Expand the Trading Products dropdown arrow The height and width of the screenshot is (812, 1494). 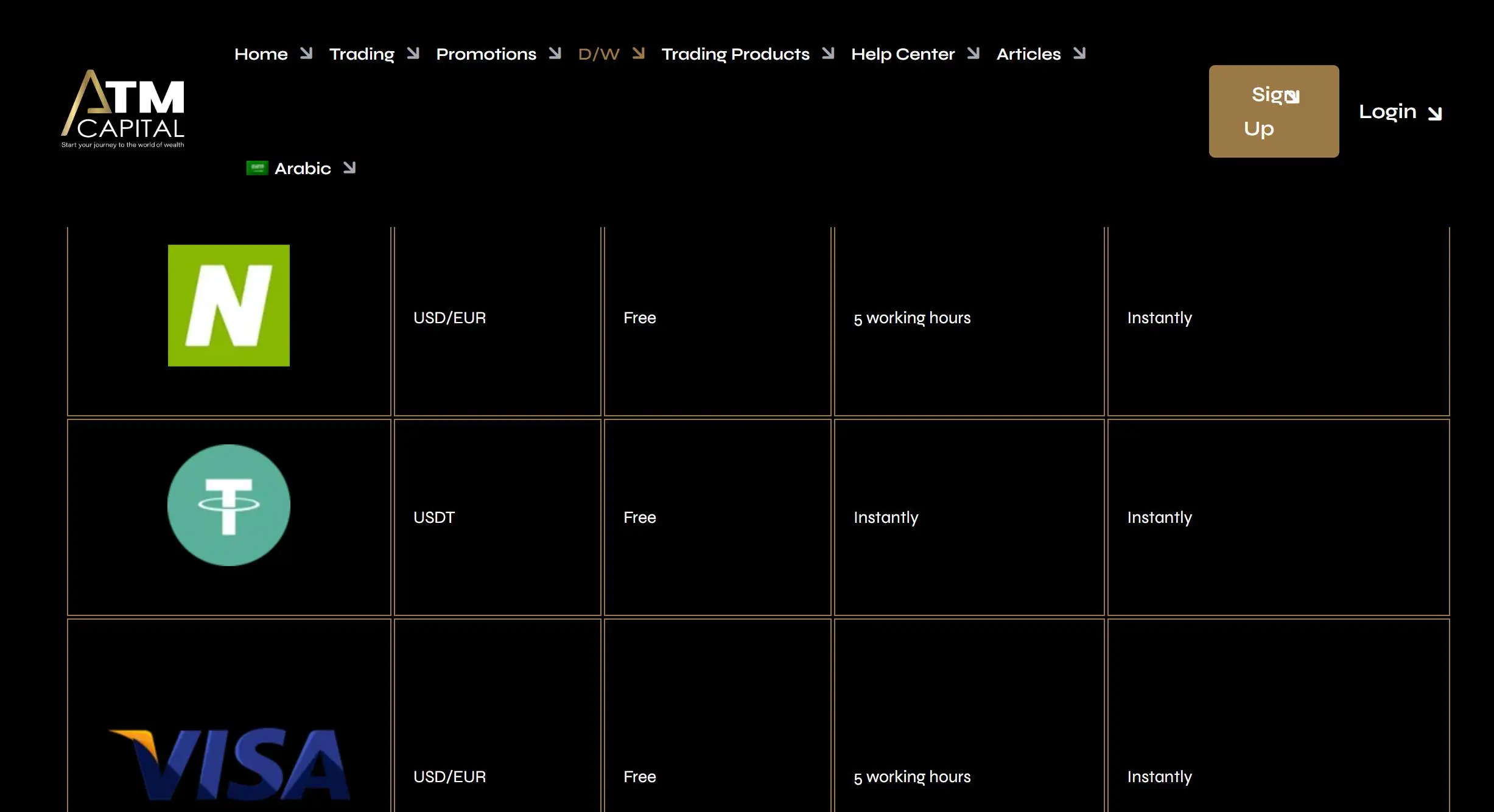tap(828, 54)
